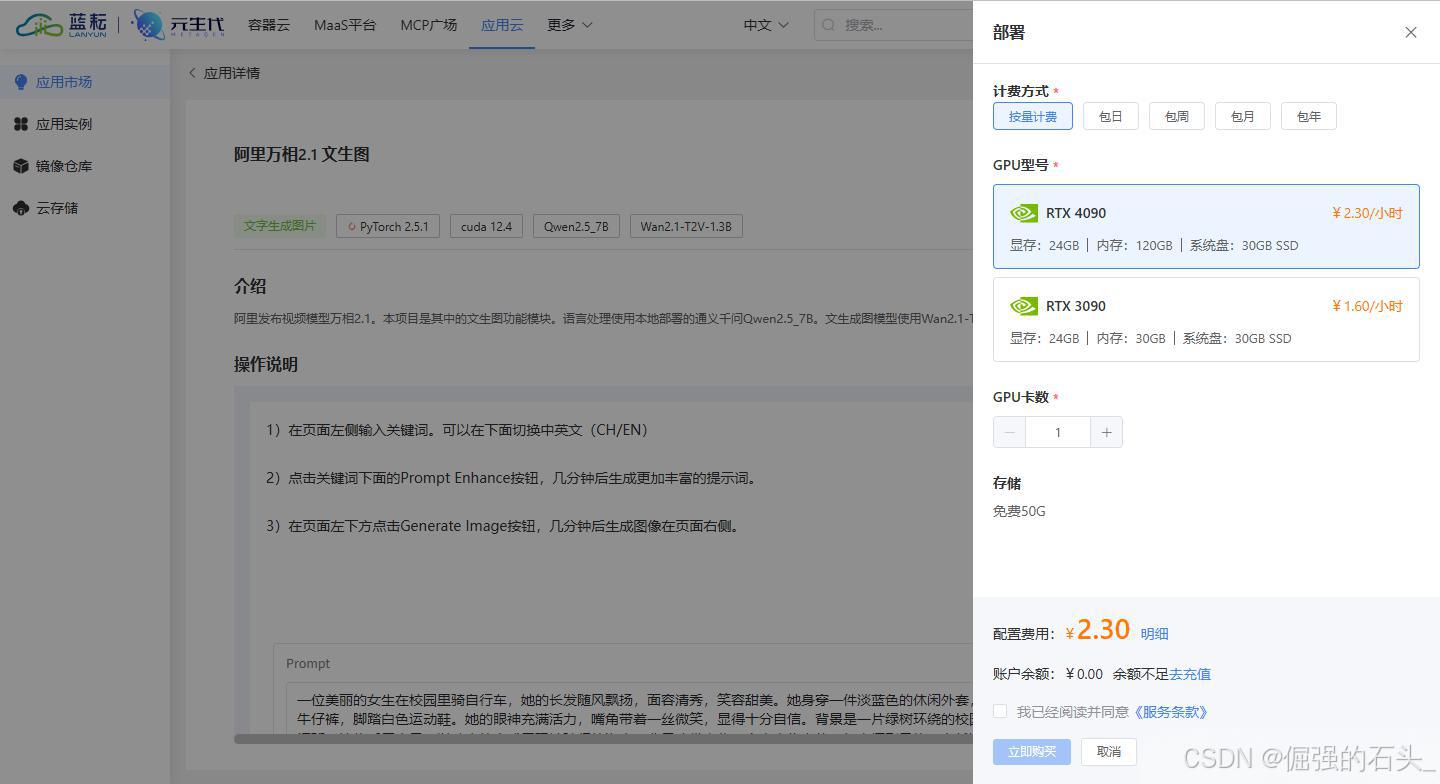
Task: Select 云存储 in sidebar
Action: coord(85,208)
